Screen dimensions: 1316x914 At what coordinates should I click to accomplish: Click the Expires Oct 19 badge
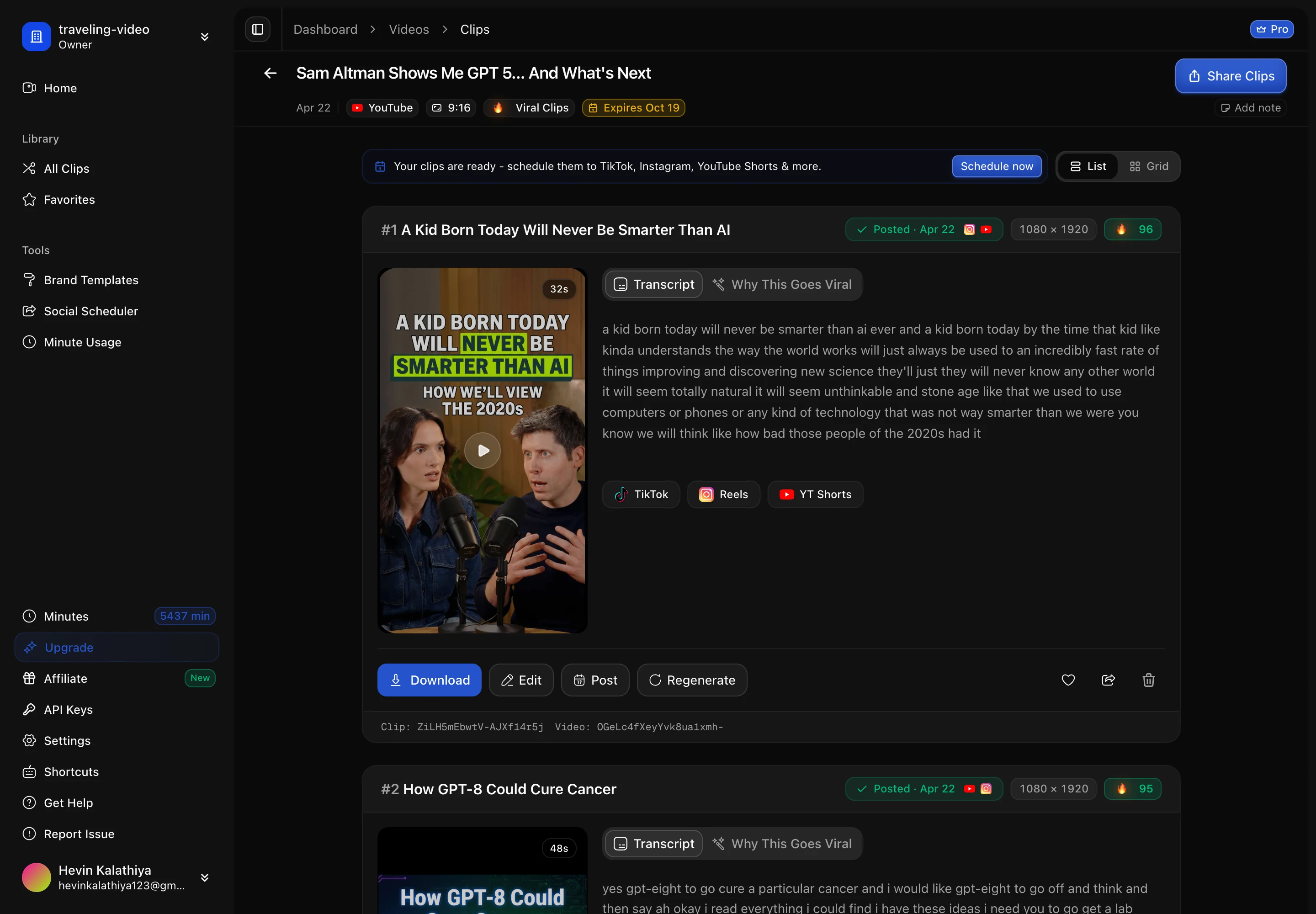[x=633, y=108]
